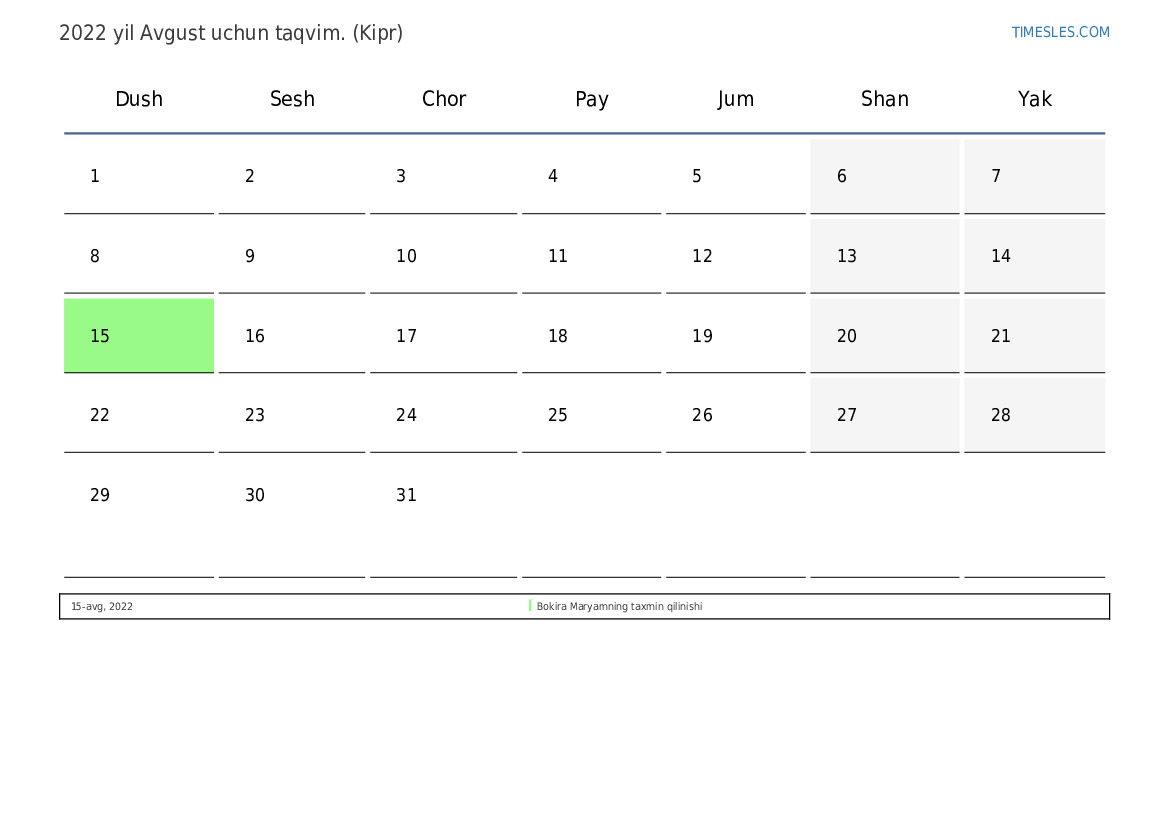Pick day 10 in the calendar
Image resolution: width=1169 pixels, height=827 pixels.
[444, 257]
